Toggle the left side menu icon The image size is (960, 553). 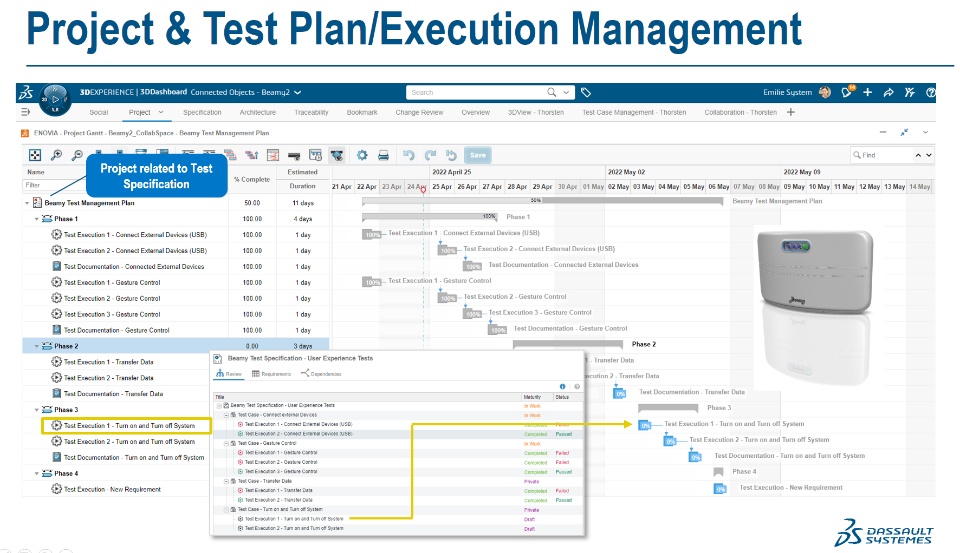(25, 112)
